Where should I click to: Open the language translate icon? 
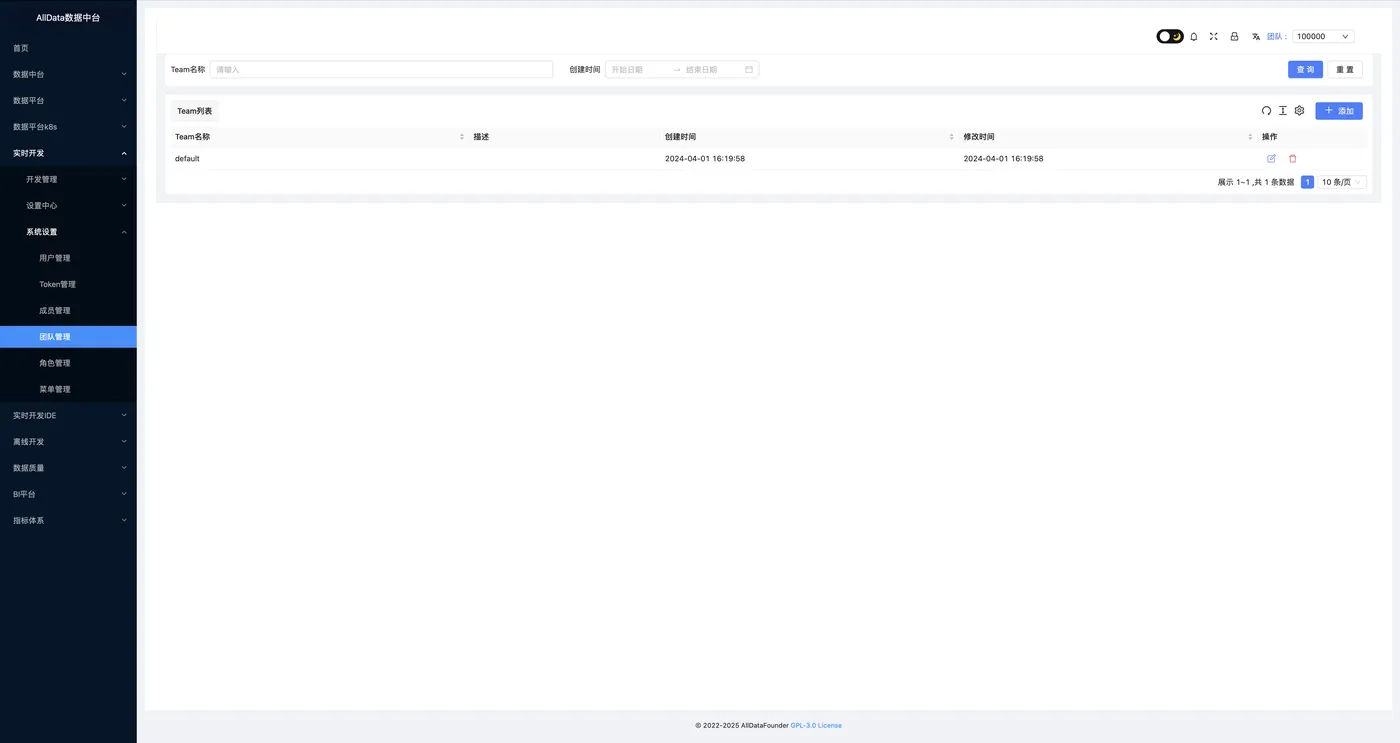(x=1256, y=36)
